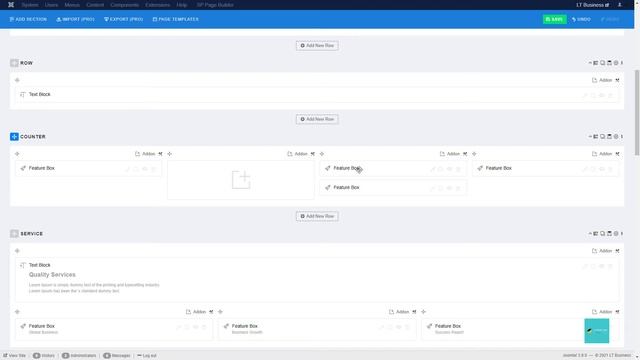Edit first COUNTER Feature Box pencil icon

[128, 169]
